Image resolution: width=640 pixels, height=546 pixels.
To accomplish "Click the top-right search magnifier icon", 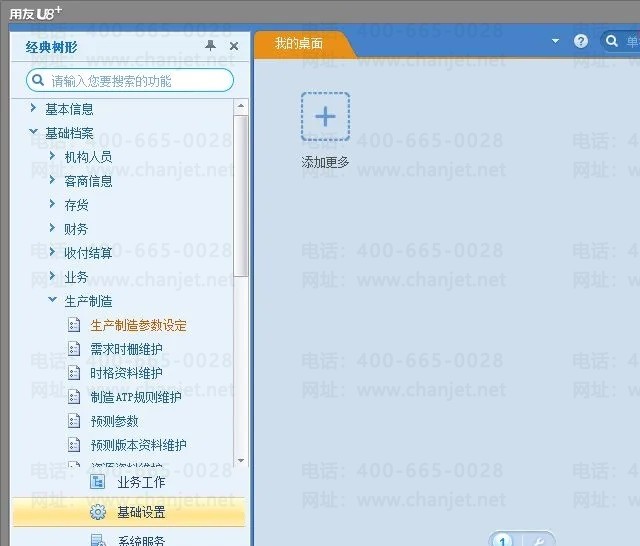I will click(611, 41).
